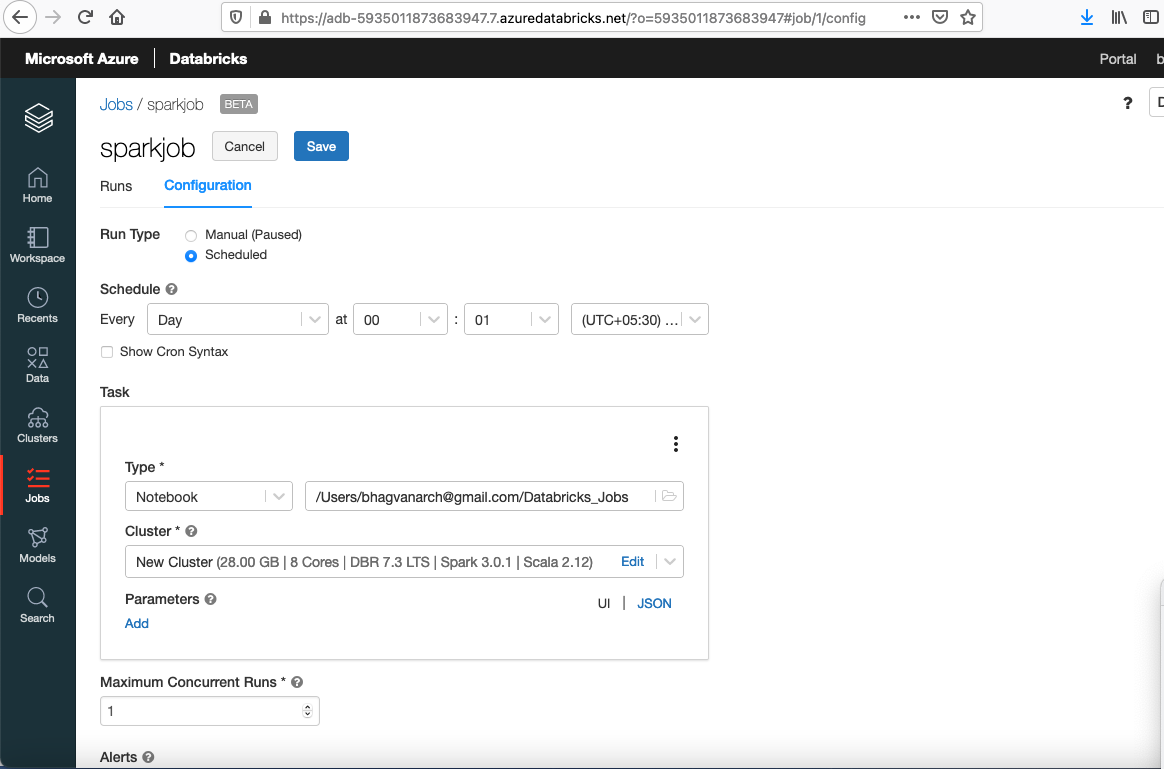Click the Microsoft Azure header text
This screenshot has width=1164, height=769.
point(82,59)
